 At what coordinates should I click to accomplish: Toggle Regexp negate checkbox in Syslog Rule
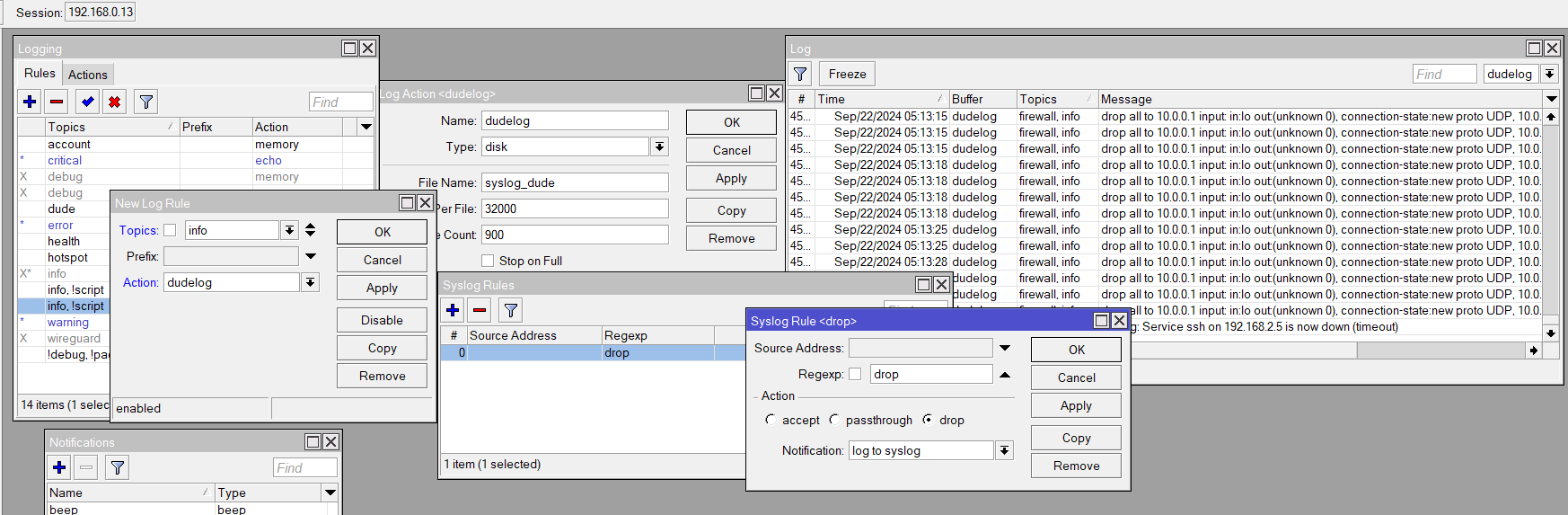pyautogui.click(x=855, y=374)
